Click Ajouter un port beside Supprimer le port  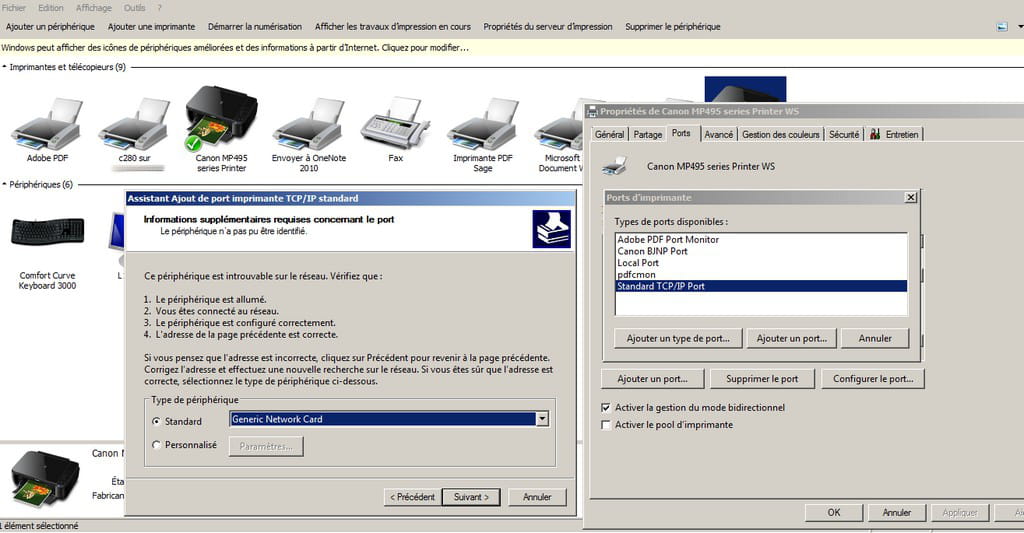click(x=652, y=379)
